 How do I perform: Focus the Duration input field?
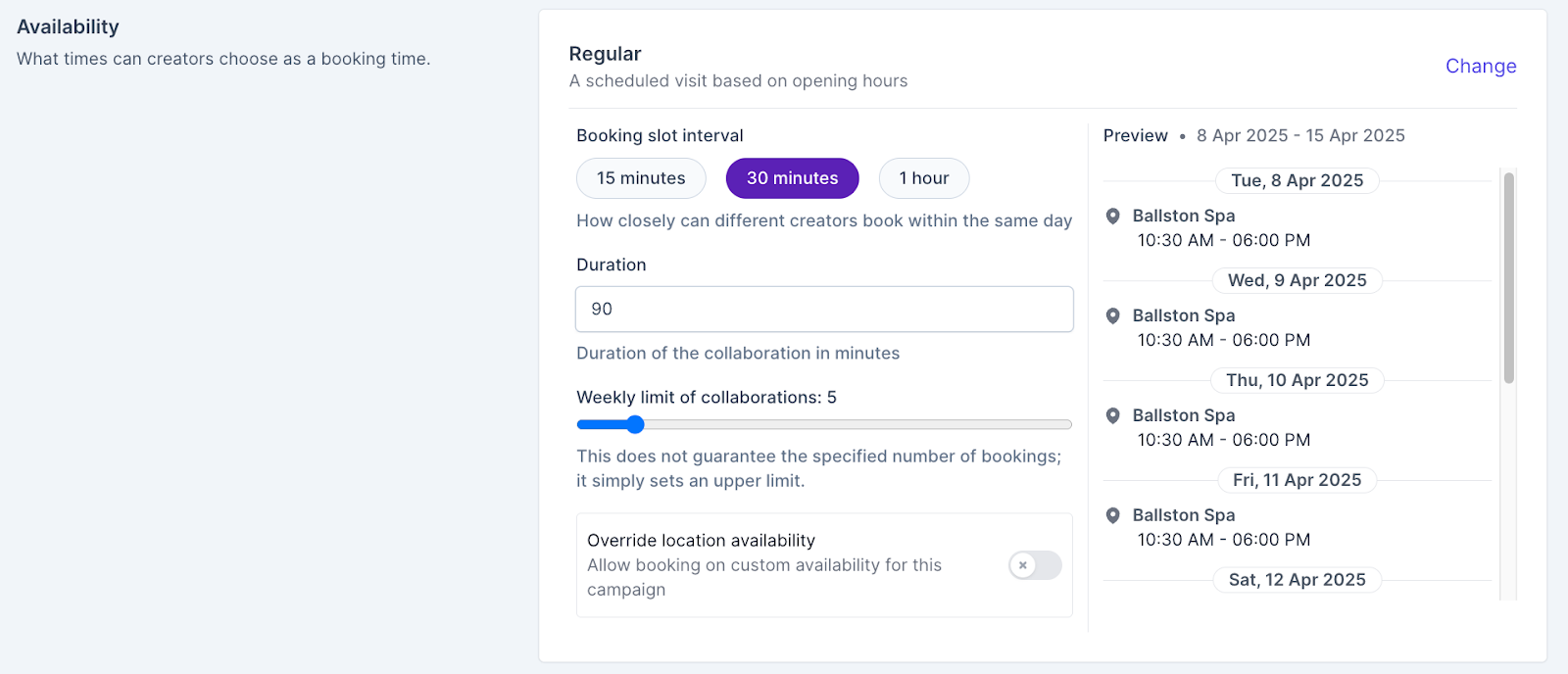(823, 310)
